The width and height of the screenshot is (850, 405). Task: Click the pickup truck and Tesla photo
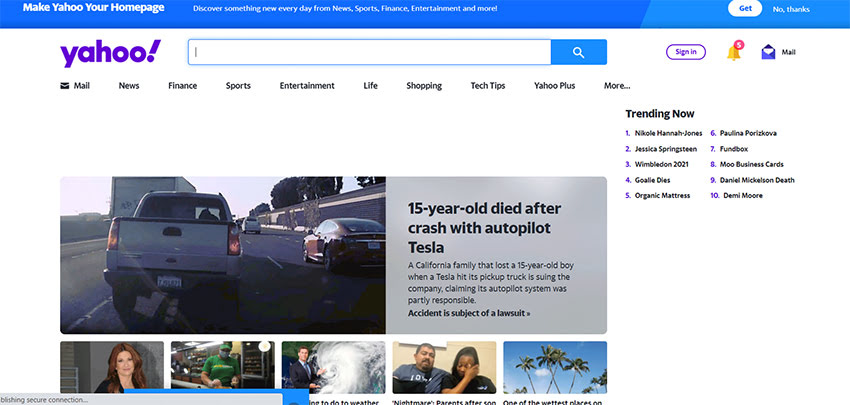point(223,255)
